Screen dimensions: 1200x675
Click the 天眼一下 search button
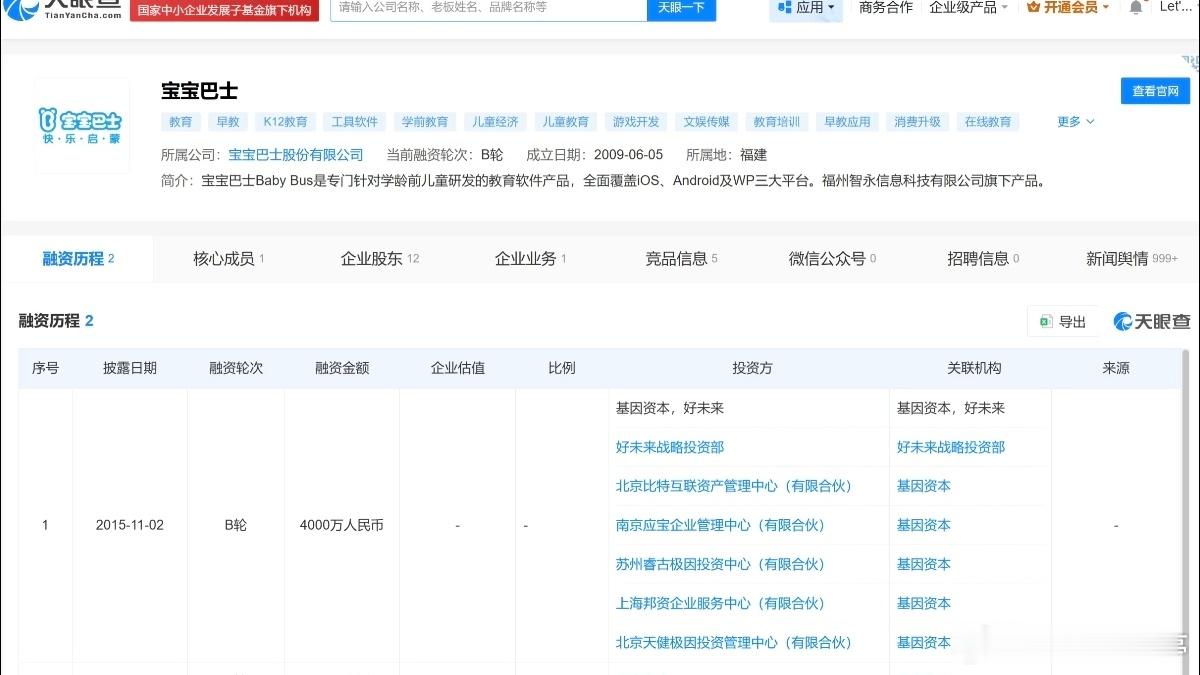tap(681, 9)
